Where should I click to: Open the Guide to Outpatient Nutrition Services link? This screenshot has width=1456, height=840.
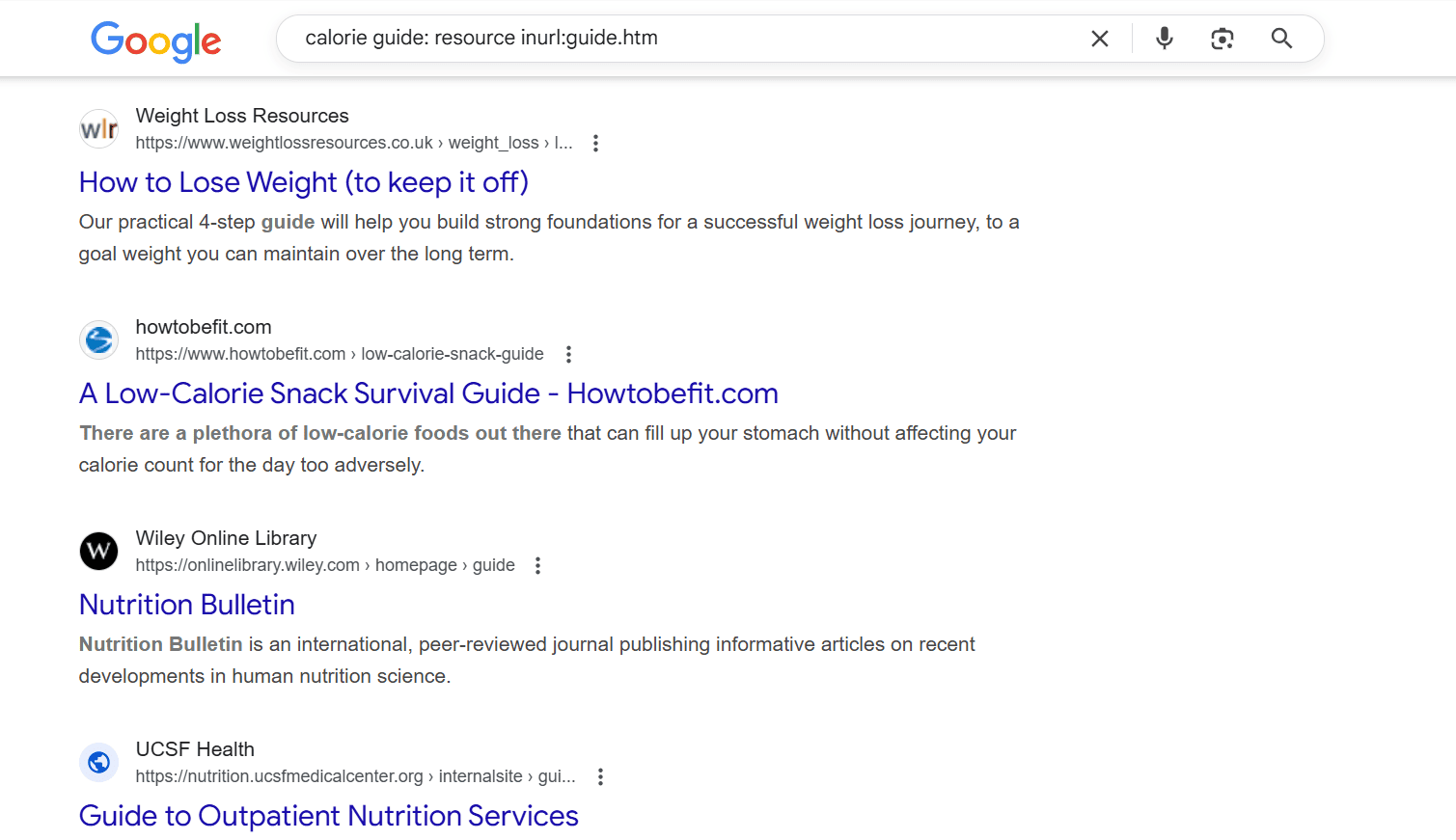(328, 815)
